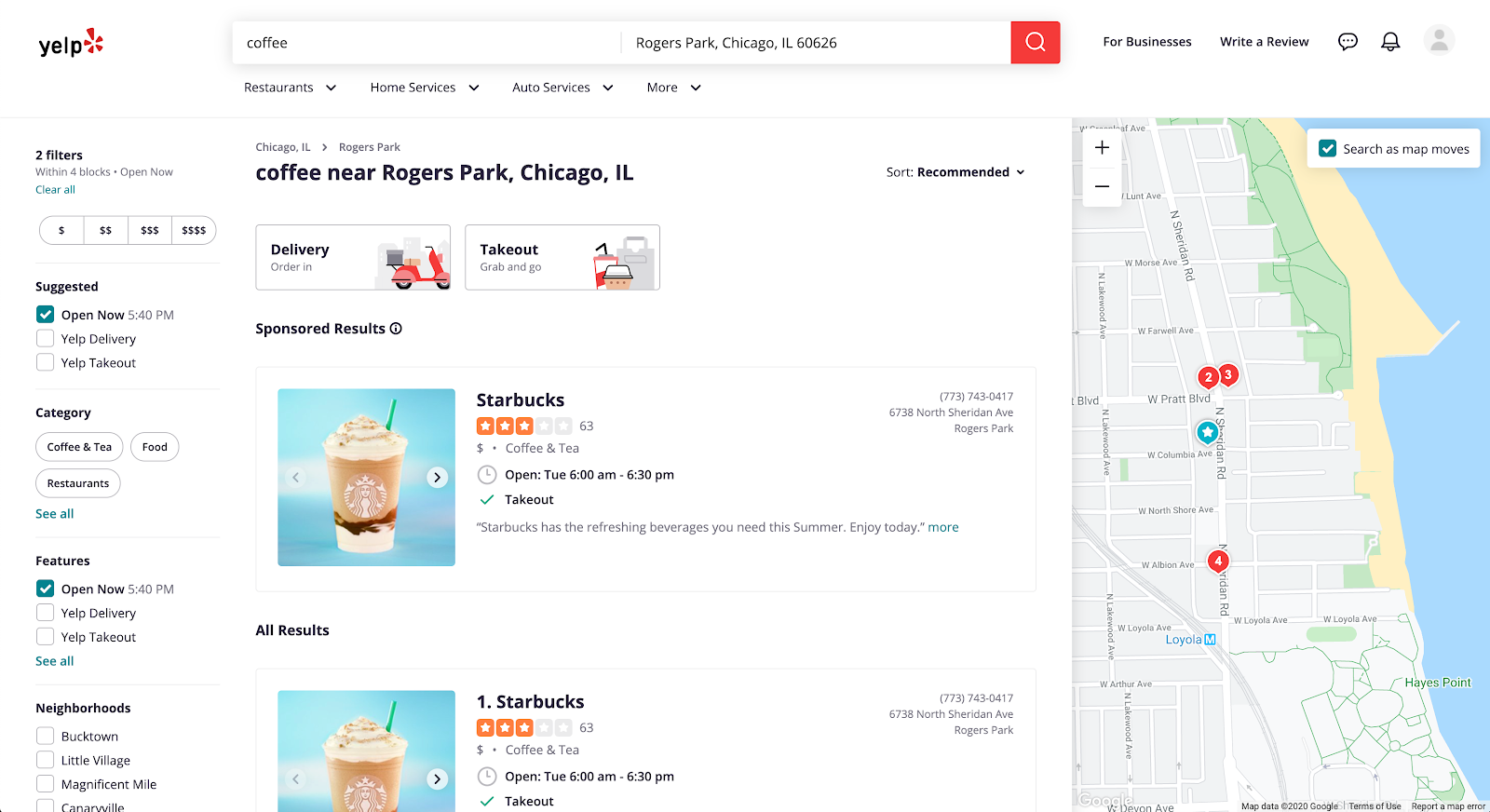The width and height of the screenshot is (1490, 812).
Task: Click Report a map error link
Action: click(x=1448, y=806)
